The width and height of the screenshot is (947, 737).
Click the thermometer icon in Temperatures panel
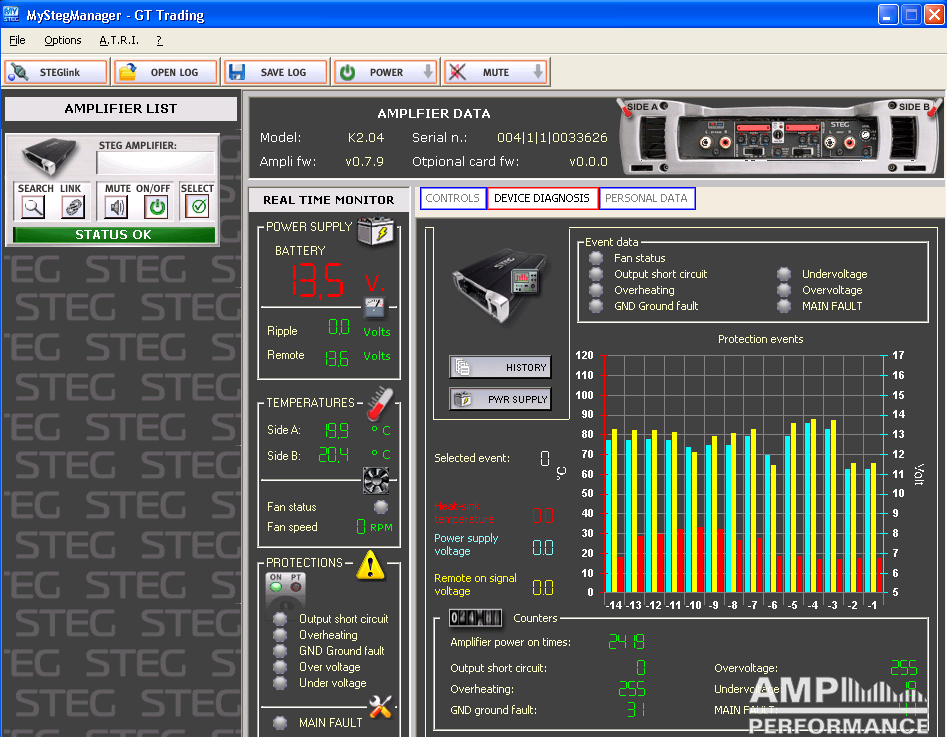(x=378, y=403)
